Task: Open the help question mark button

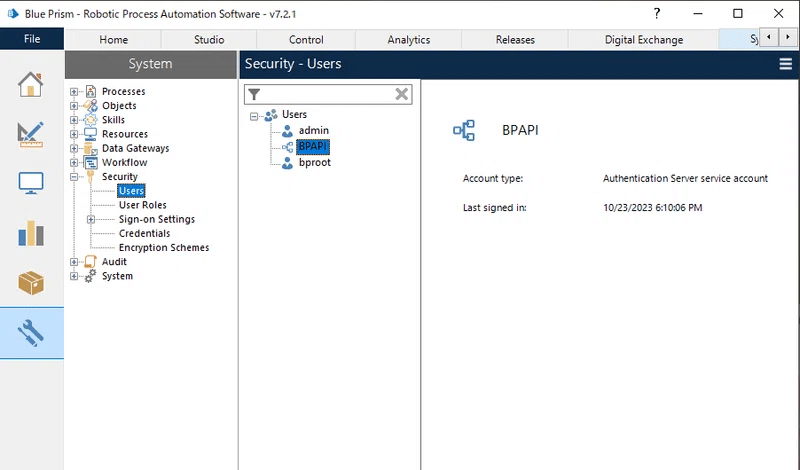Action: pyautogui.click(x=657, y=14)
